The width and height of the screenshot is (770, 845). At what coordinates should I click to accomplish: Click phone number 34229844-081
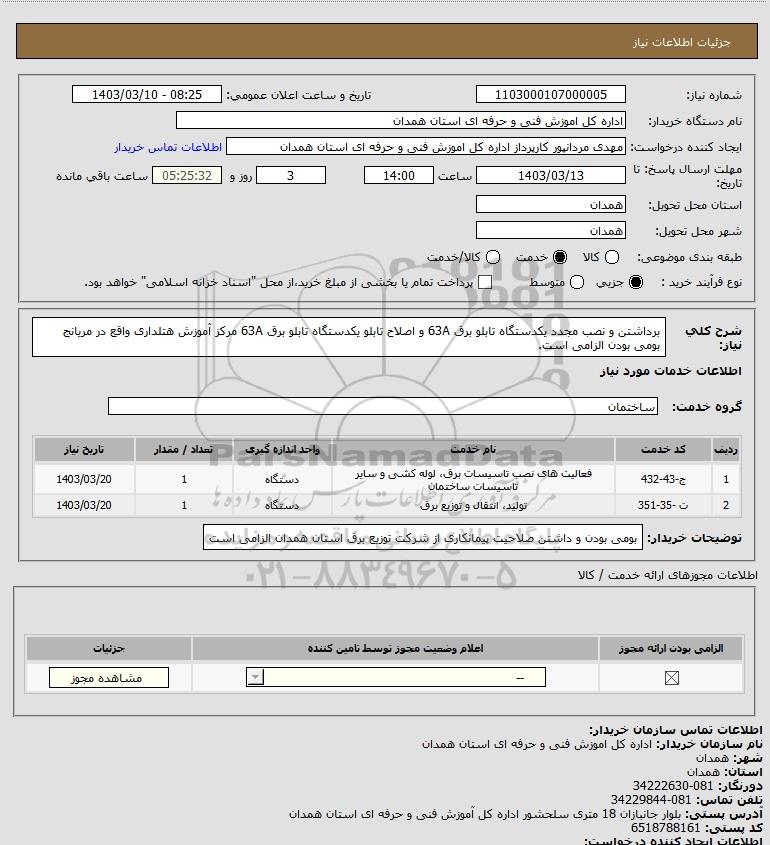[x=650, y=800]
